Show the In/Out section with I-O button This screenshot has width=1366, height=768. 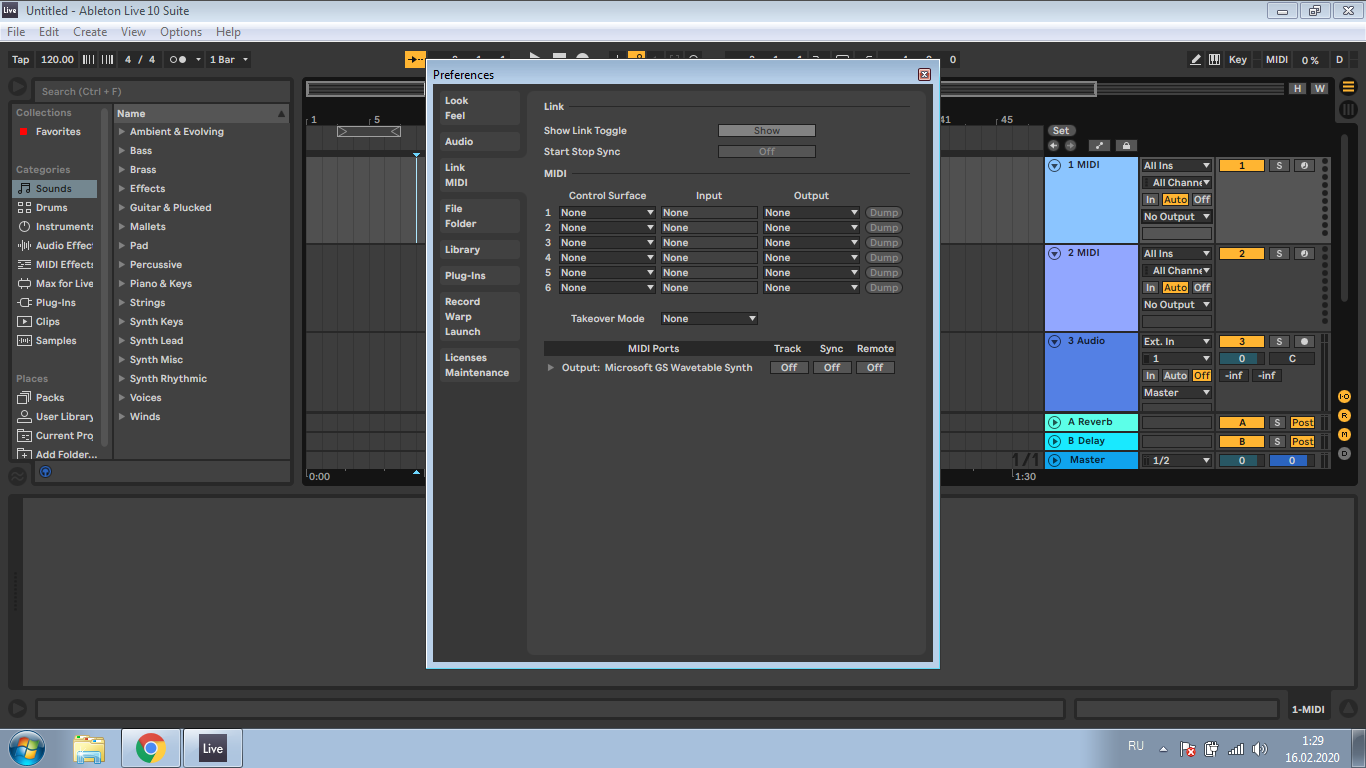tap(1344, 397)
